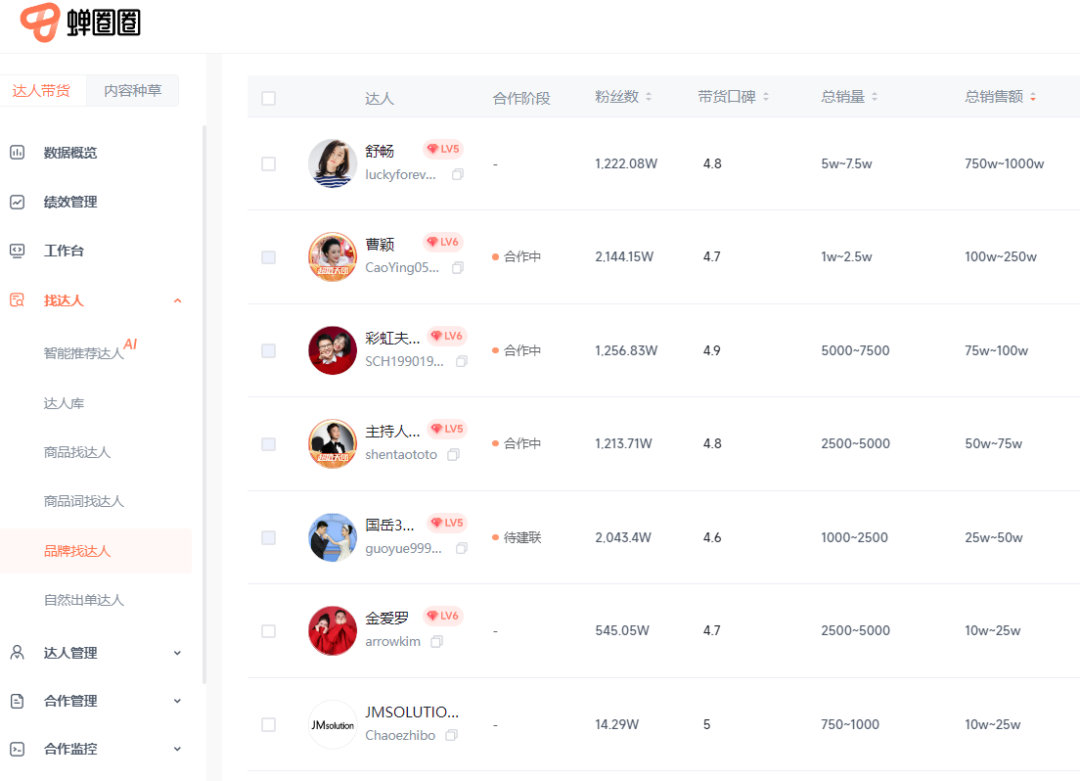This screenshot has height=781, width=1080.
Task: Check the box for 金爱罗 row
Action: tap(269, 631)
